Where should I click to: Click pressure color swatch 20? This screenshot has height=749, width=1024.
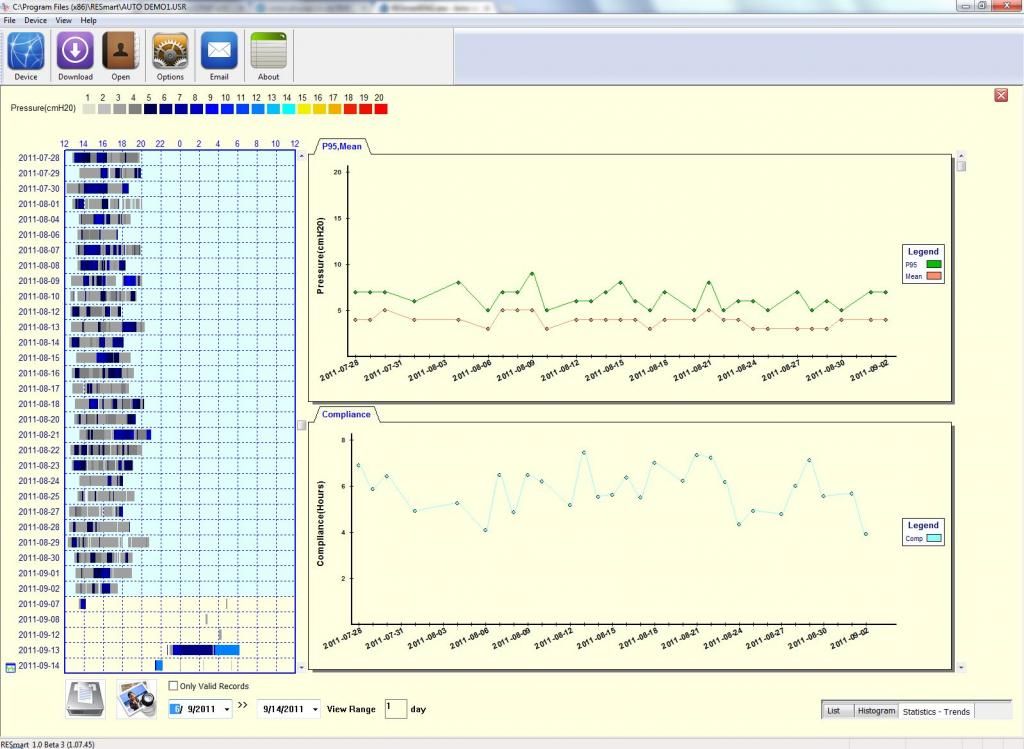coord(380,109)
